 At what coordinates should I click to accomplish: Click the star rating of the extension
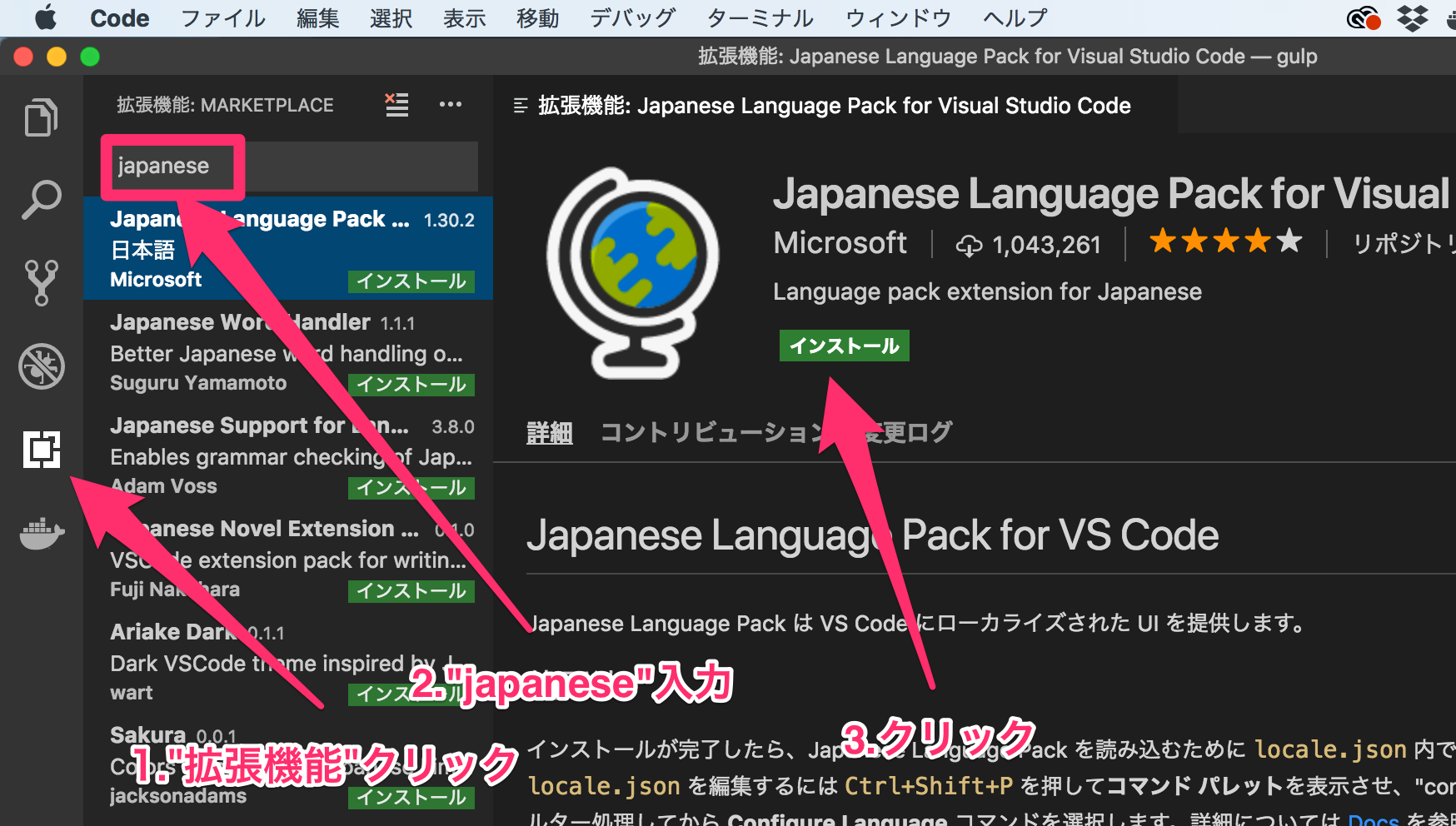[1225, 241]
